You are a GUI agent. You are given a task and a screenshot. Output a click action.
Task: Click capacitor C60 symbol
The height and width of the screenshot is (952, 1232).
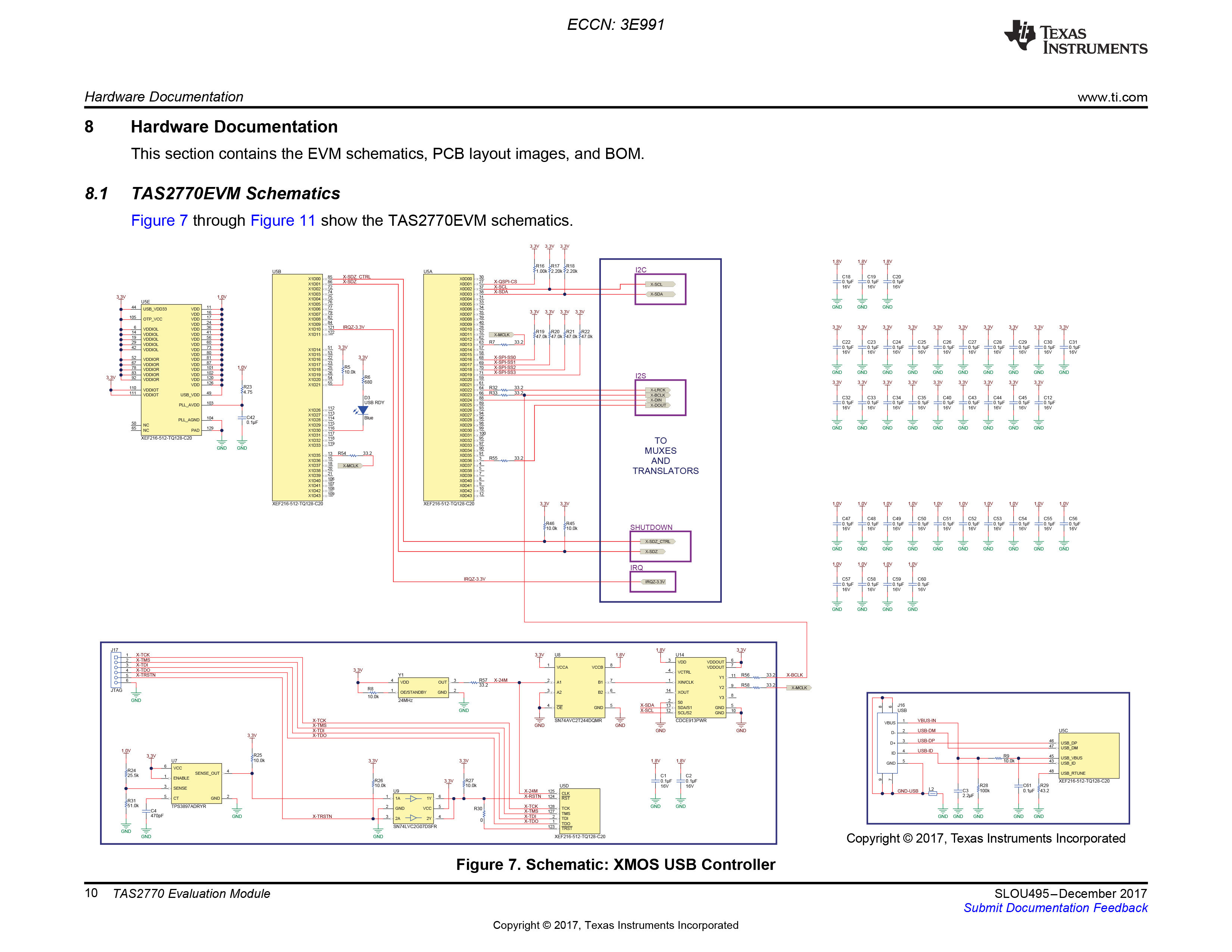(913, 584)
